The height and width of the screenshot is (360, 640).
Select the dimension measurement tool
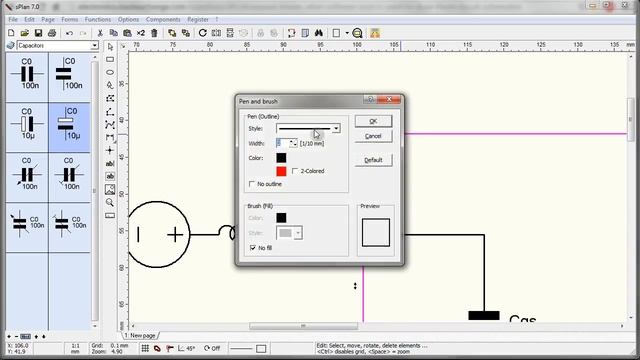[110, 138]
